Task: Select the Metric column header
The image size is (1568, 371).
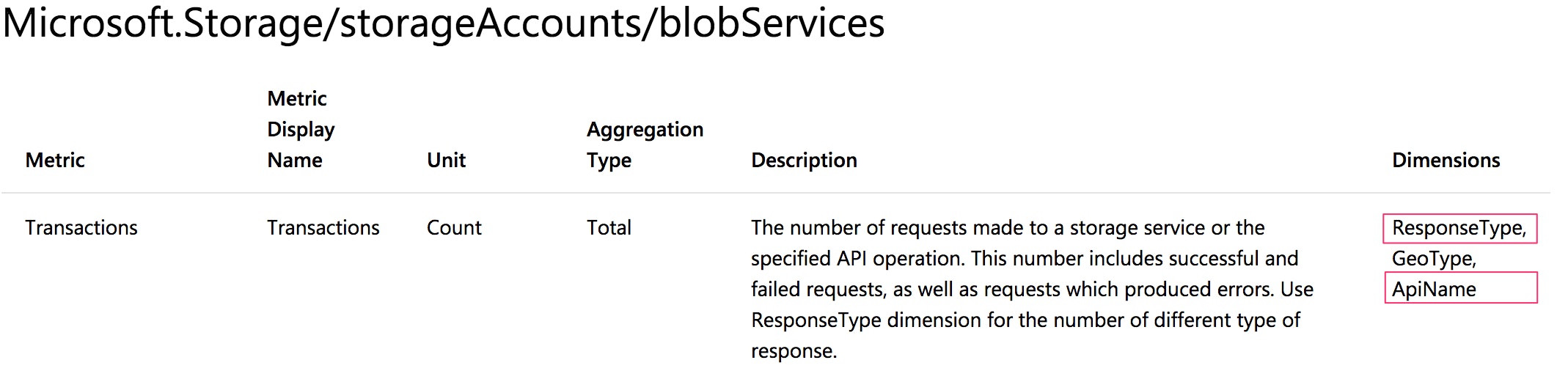Action: tap(55, 160)
